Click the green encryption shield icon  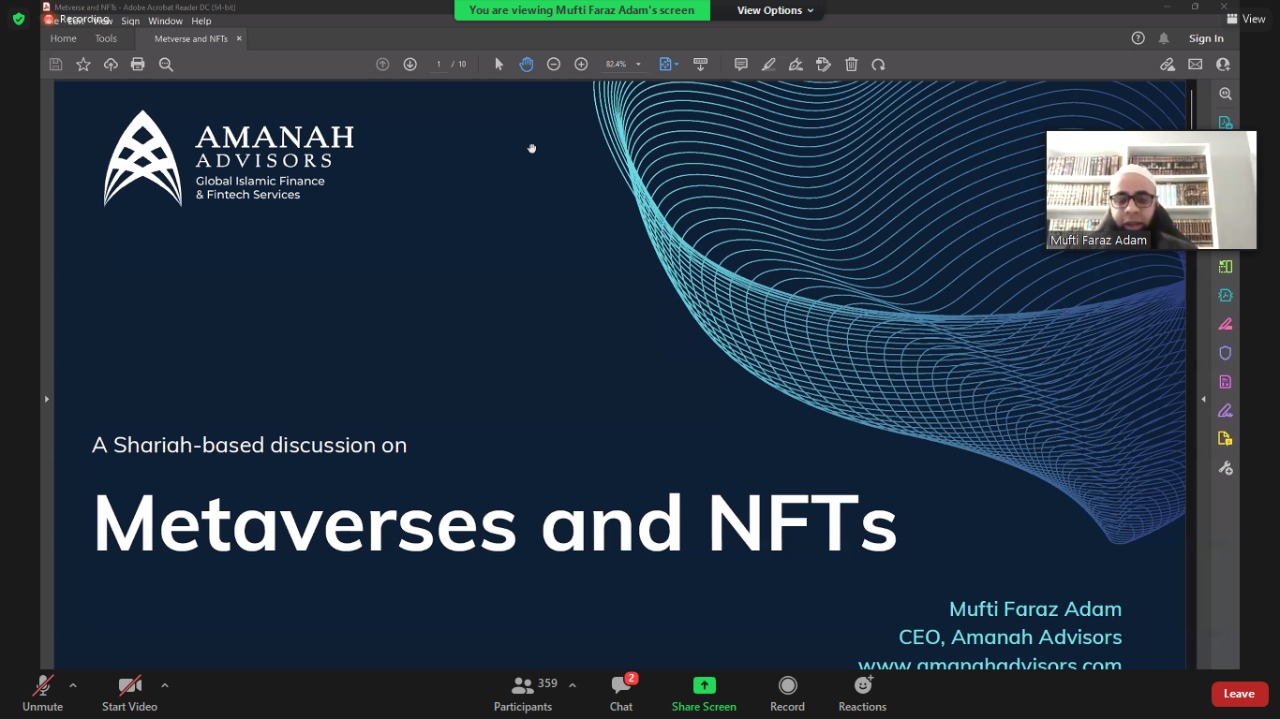click(x=18, y=18)
